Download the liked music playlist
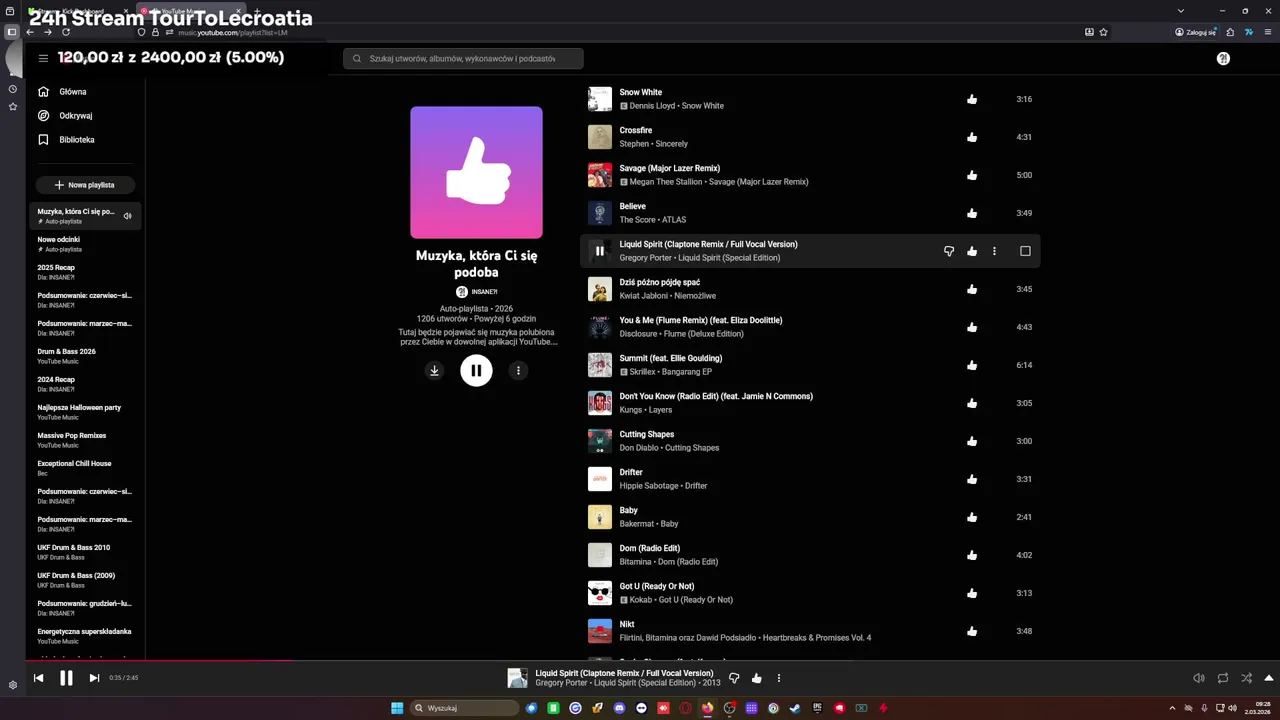The width and height of the screenshot is (1280, 720). point(434,370)
